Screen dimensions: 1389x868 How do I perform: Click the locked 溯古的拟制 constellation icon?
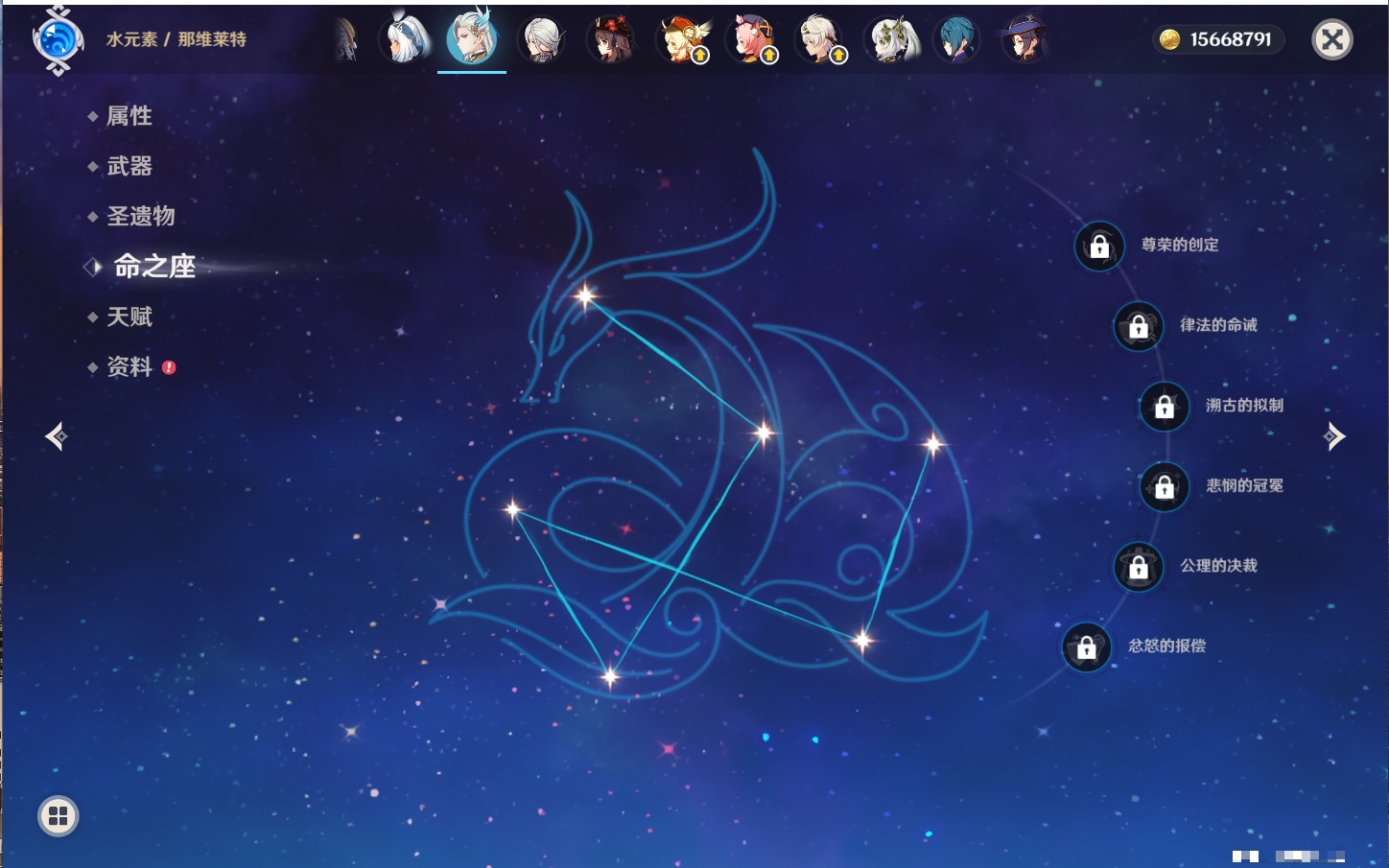pos(1165,407)
